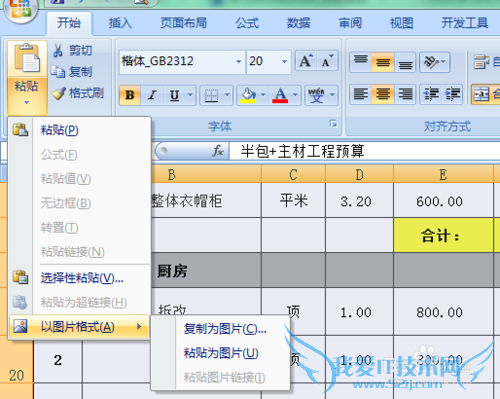Open the paste button dropdown arrow
The image size is (500, 399).
pyautogui.click(x=27, y=103)
